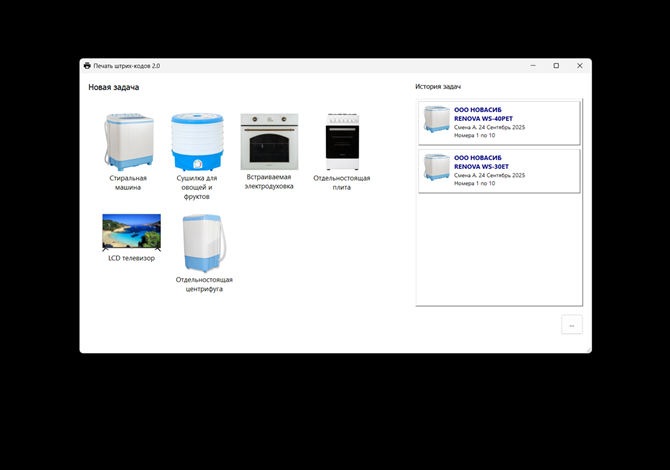Open the RENOVA WS-30ET history task
The width and height of the screenshot is (670, 470).
pyautogui.click(x=499, y=171)
